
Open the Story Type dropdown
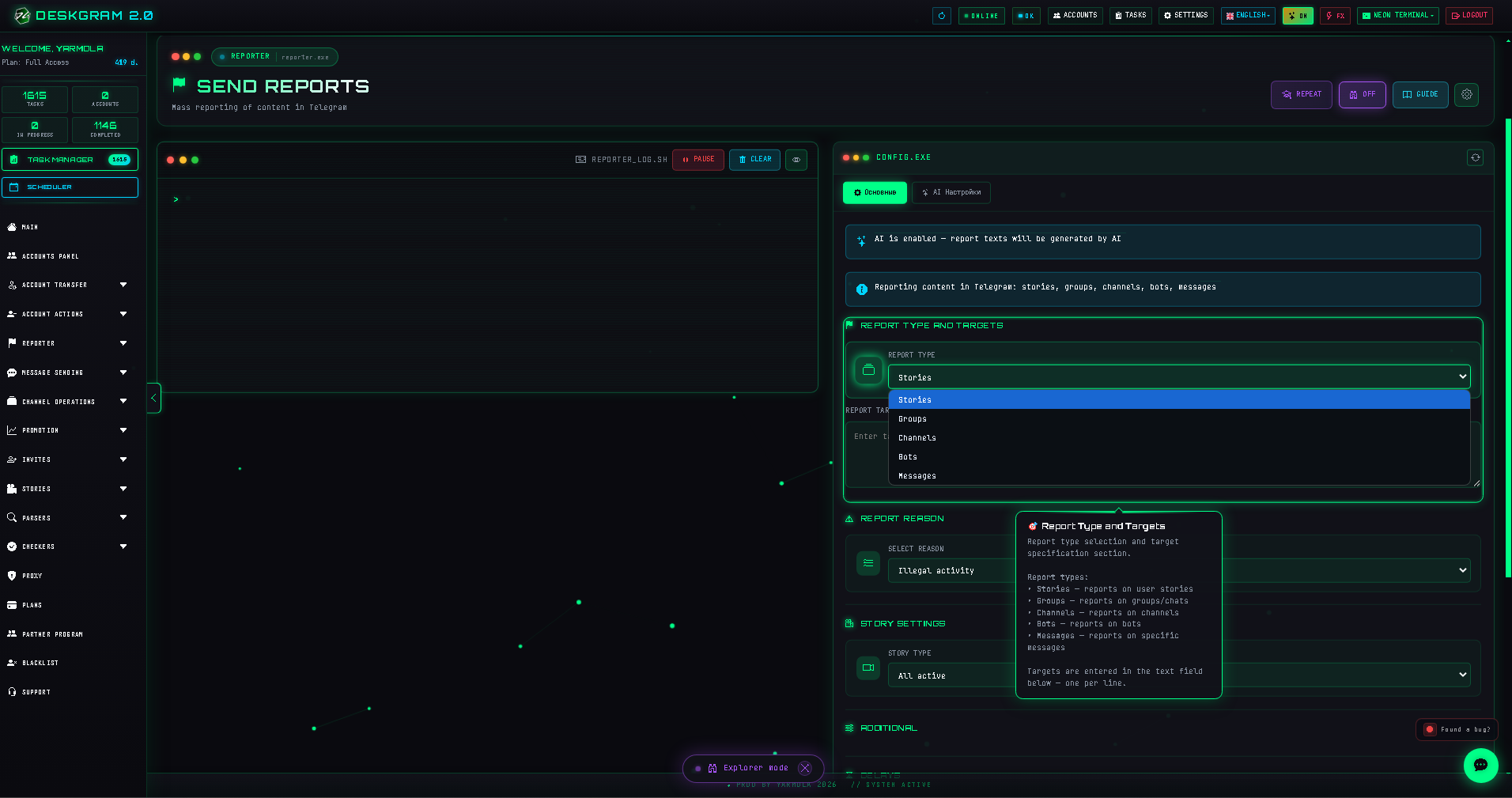[x=1179, y=675]
